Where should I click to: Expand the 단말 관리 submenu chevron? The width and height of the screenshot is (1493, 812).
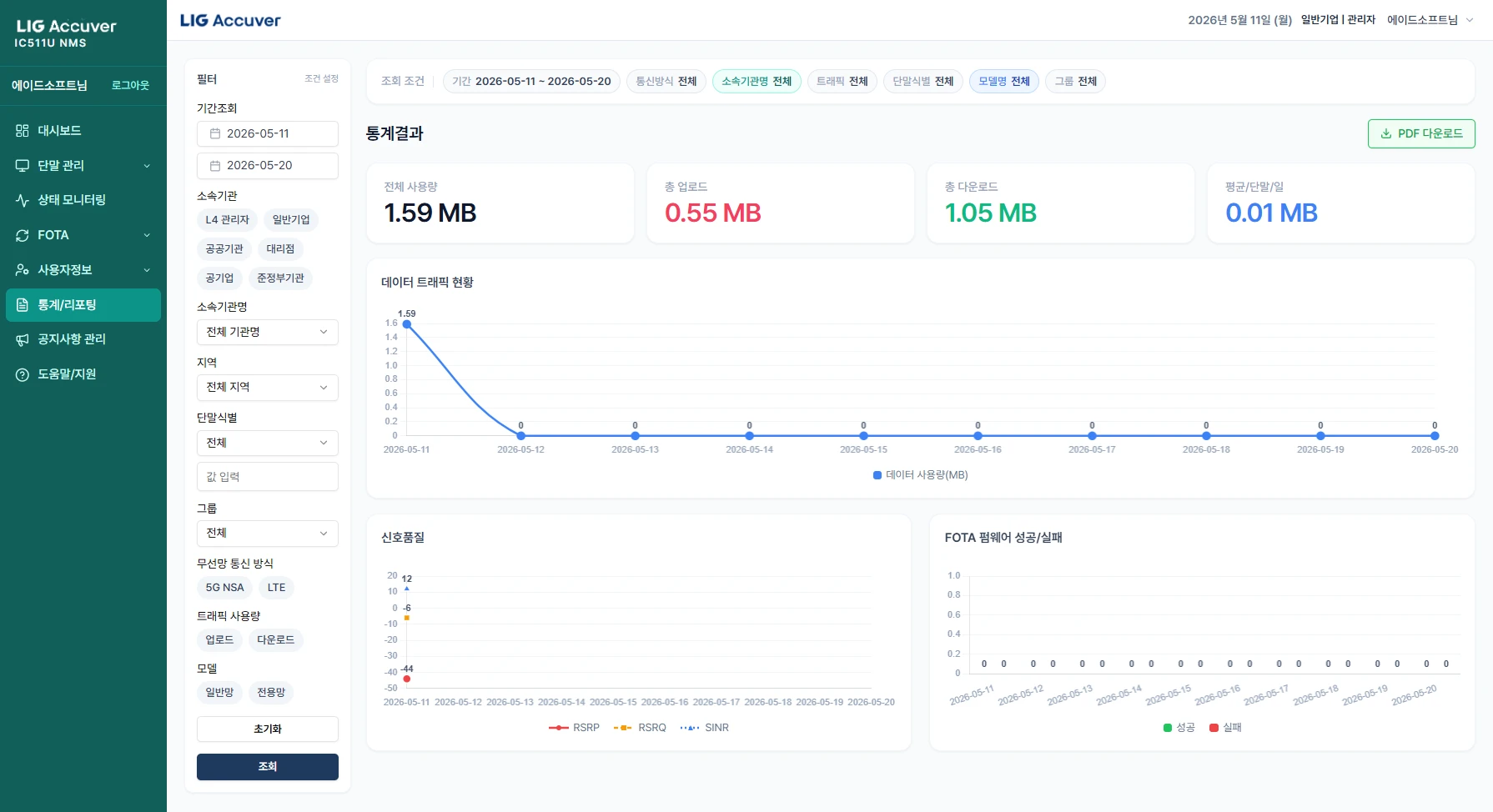click(x=147, y=166)
